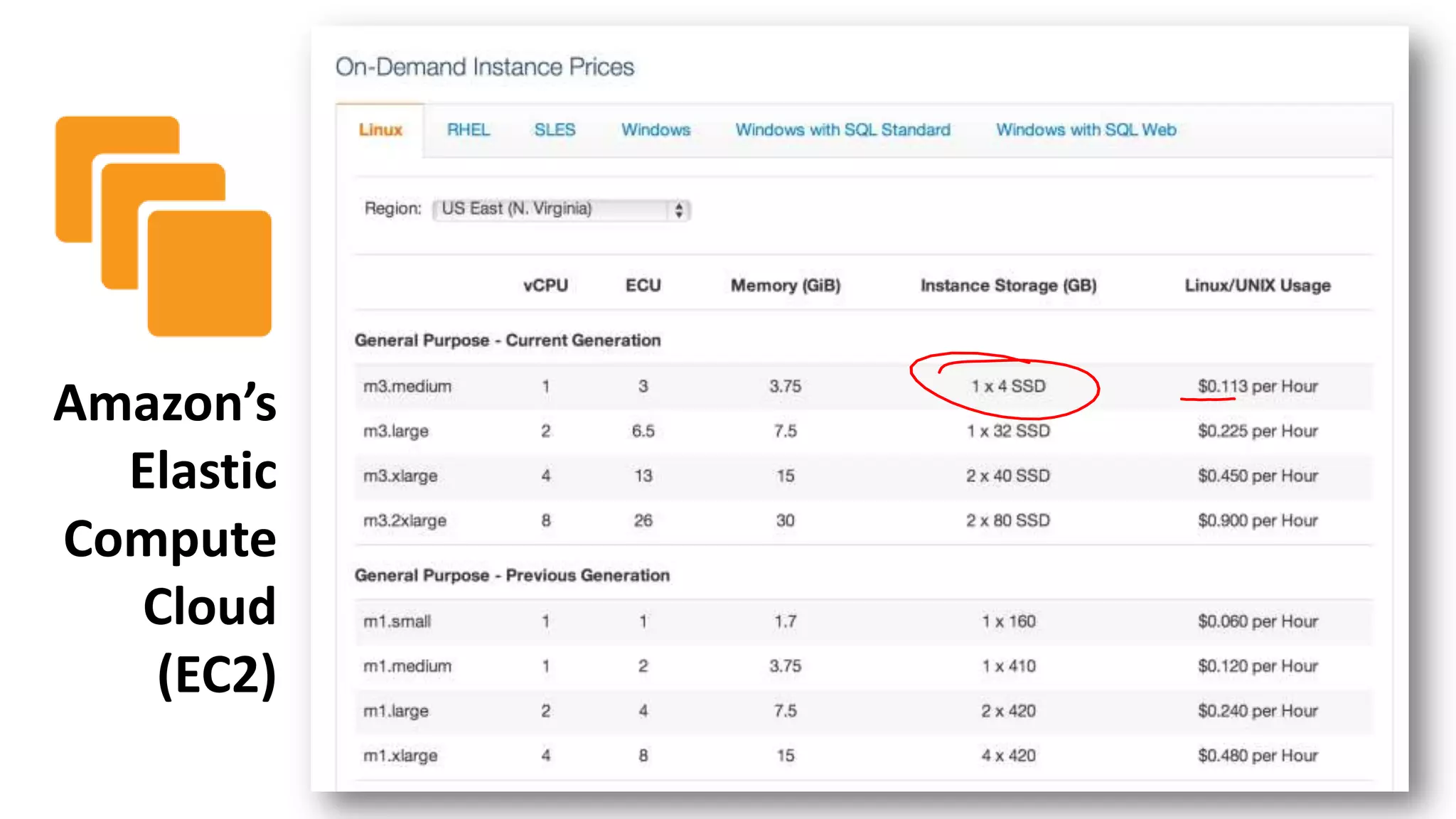Click the 6.5 ECU value for m3.large
The width and height of the screenshot is (1456, 819).
coord(643,432)
